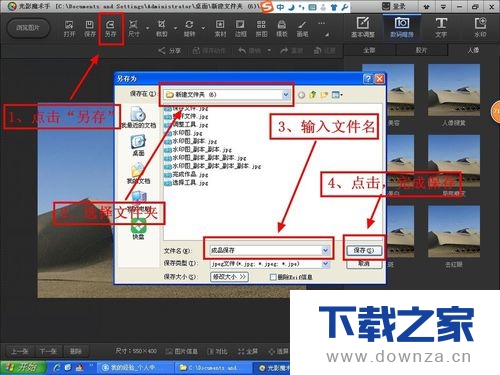The height and width of the screenshot is (375, 500).
Task: Expand the 修改大小 >> options
Action: tap(229, 277)
